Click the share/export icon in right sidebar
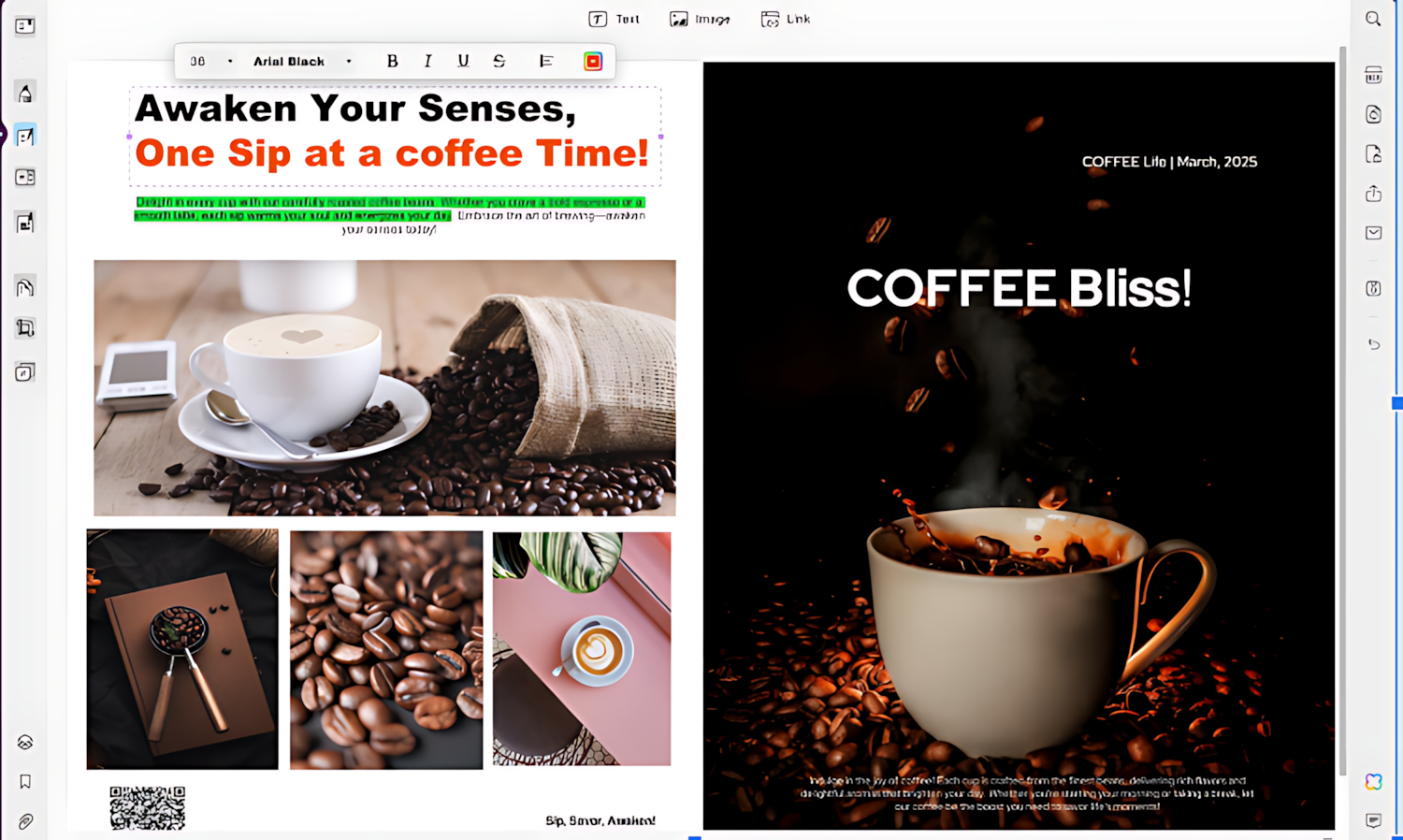 1373,194
